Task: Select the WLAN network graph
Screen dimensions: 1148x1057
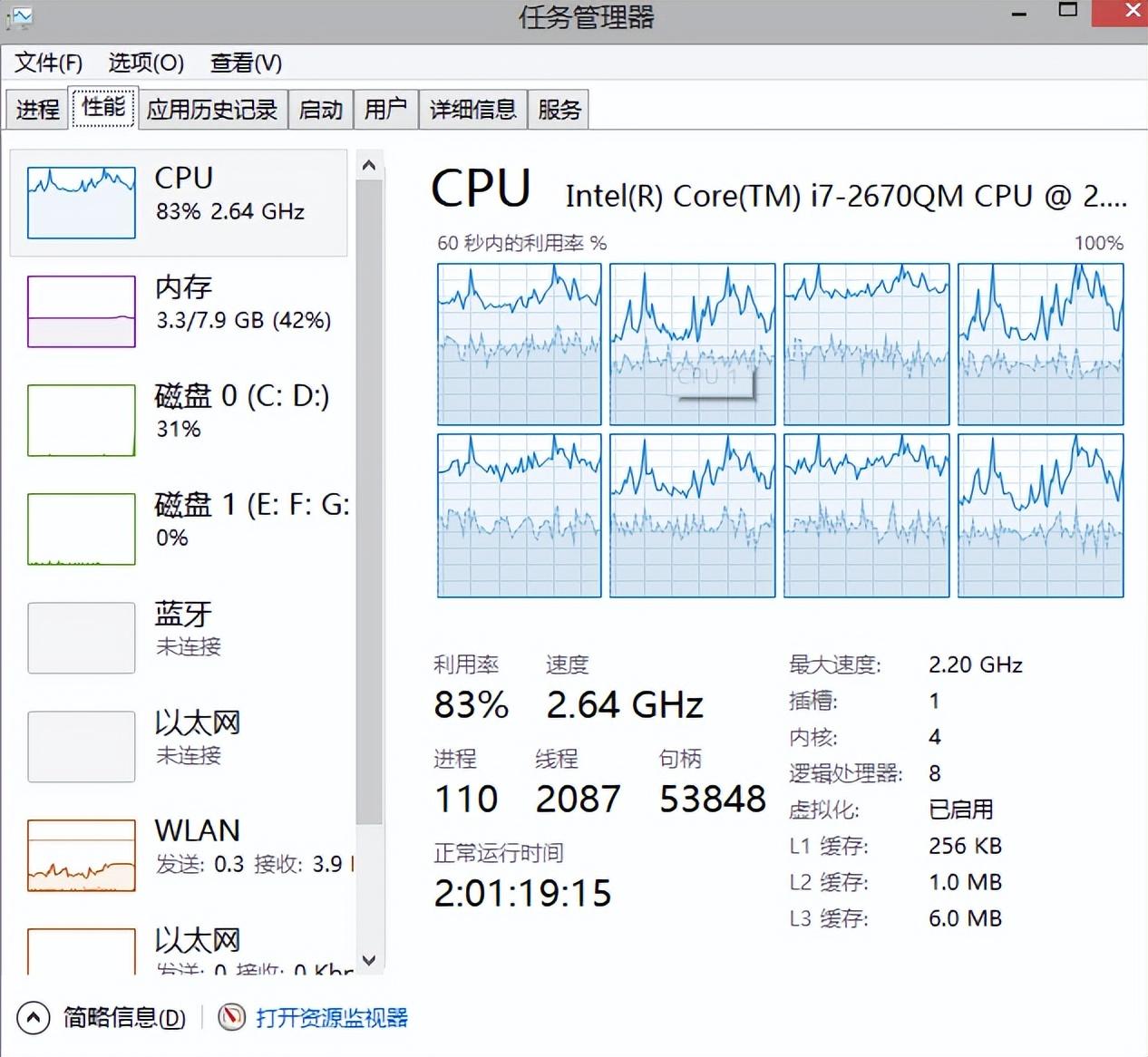Action: coord(82,855)
